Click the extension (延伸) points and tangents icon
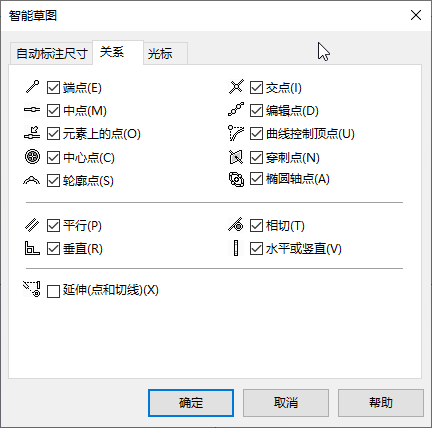Screen dimensions: 432x428 point(32,289)
